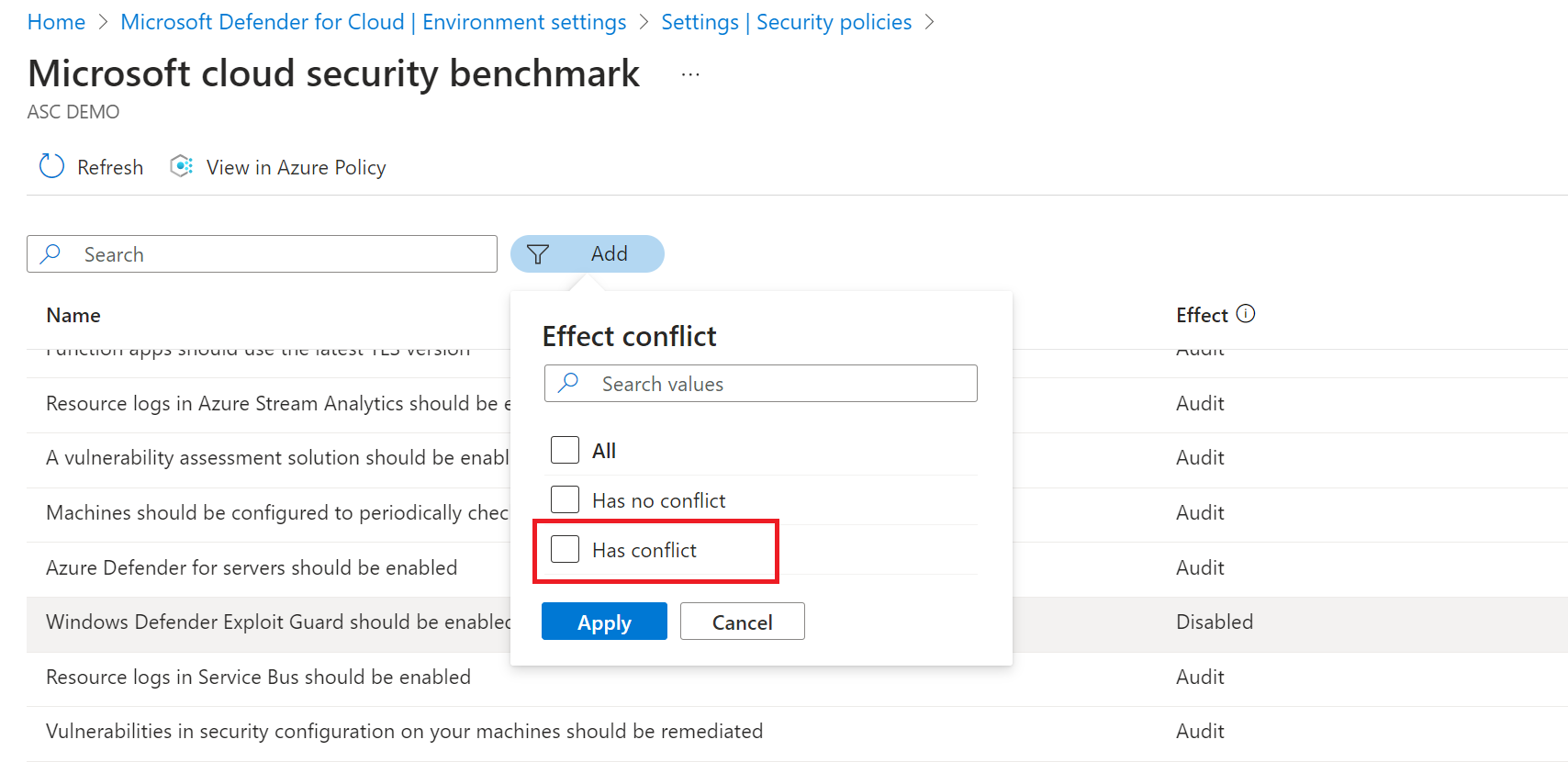Navigate to Home breadcrumb
1568x762 pixels.
(55, 21)
